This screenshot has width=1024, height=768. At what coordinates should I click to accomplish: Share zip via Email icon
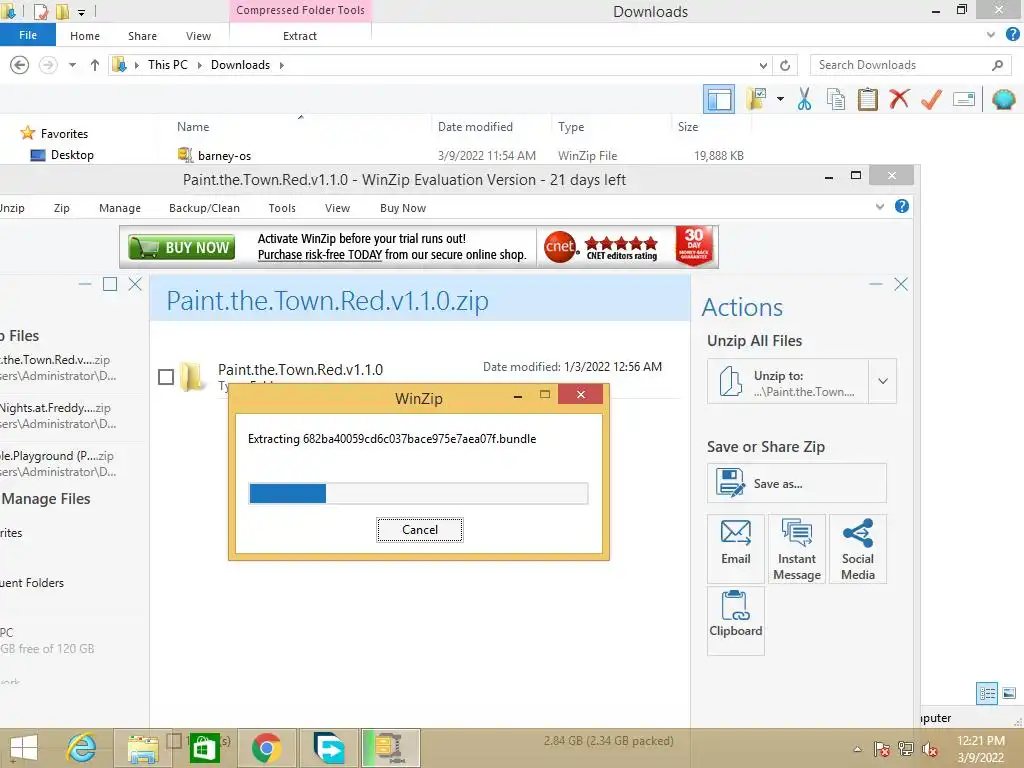735,549
